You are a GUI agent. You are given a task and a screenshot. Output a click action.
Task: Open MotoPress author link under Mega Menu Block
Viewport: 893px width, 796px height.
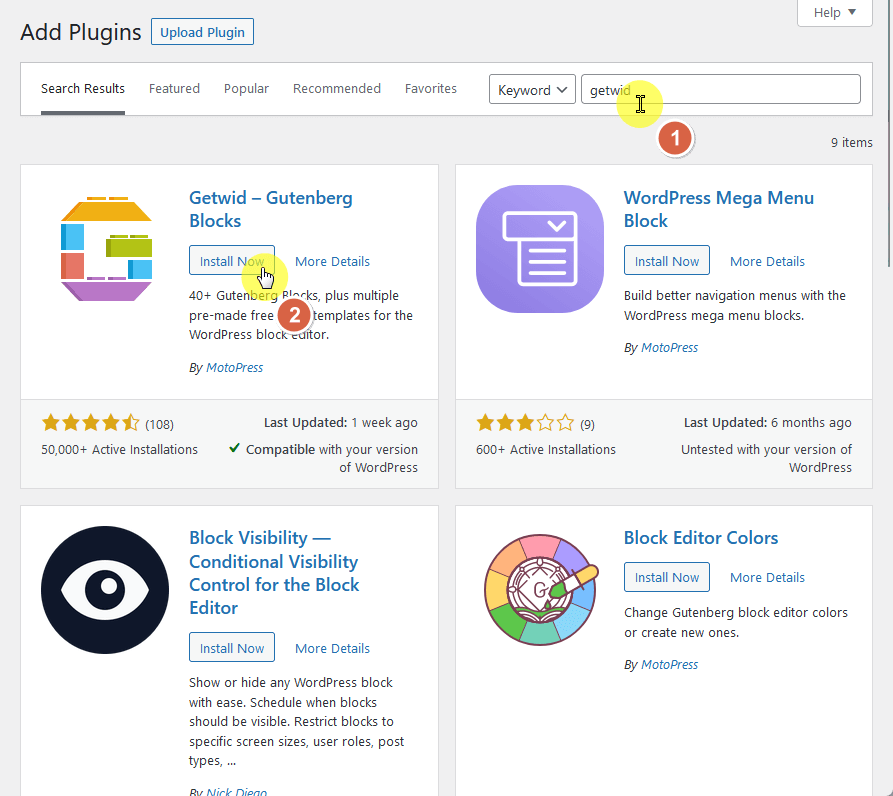[x=669, y=347]
